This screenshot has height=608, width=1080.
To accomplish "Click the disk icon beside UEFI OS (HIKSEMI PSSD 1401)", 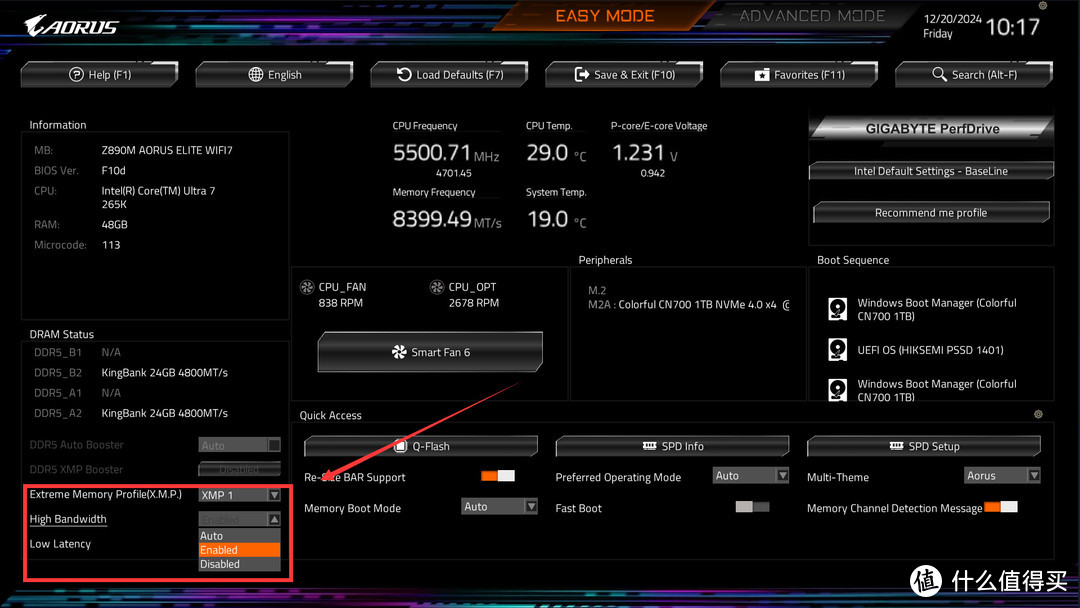I will [x=838, y=350].
